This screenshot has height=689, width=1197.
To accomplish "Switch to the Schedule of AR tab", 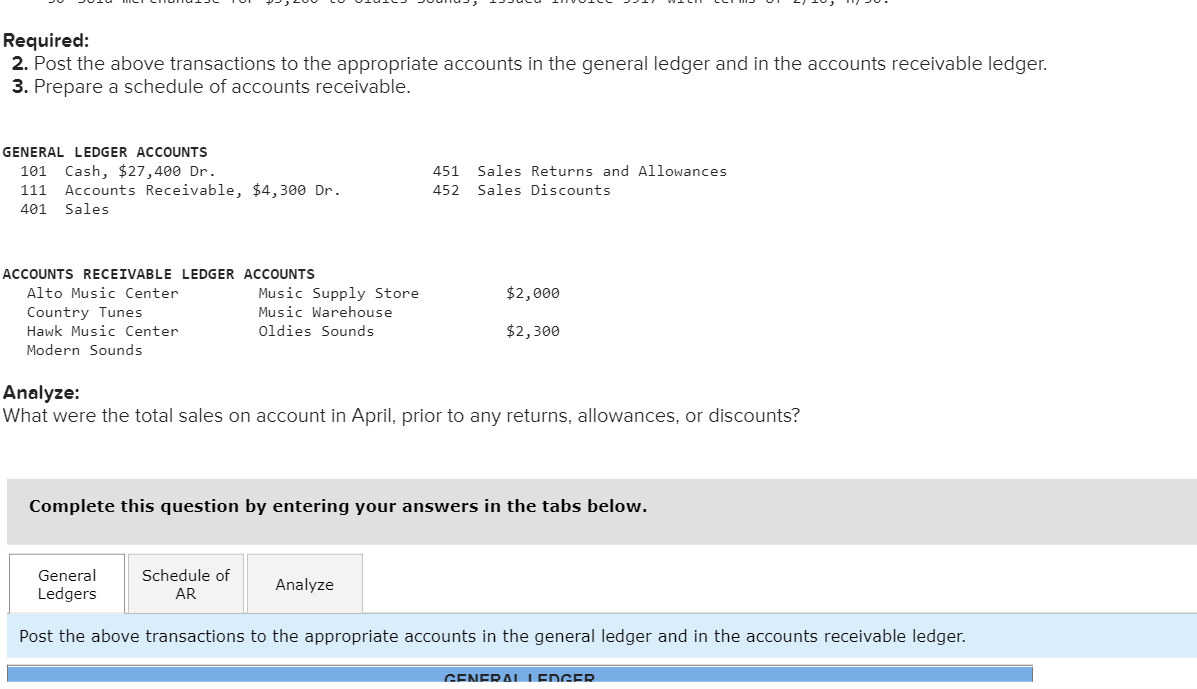I will pos(185,584).
